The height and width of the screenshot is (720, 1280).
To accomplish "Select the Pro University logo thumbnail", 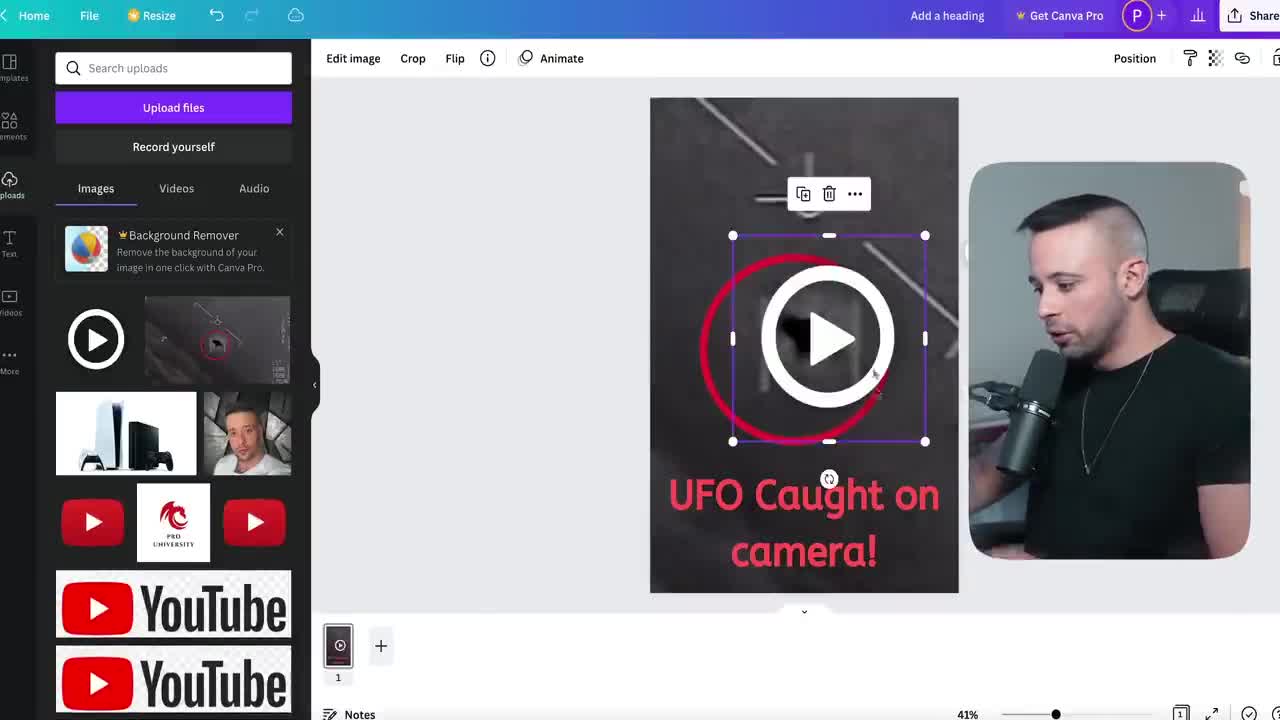I will point(173,522).
